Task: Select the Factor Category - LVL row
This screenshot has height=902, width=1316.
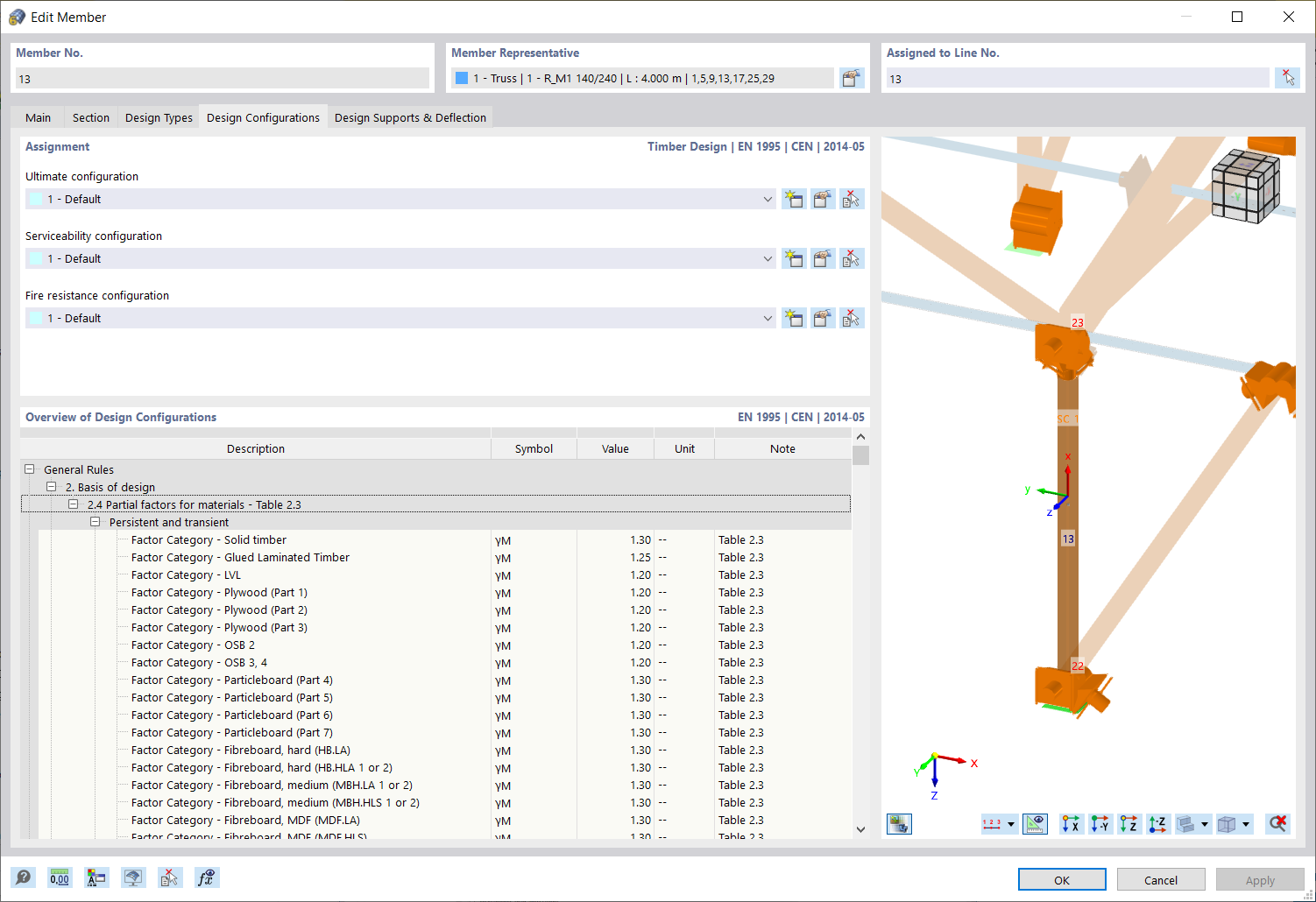Action: [x=445, y=574]
